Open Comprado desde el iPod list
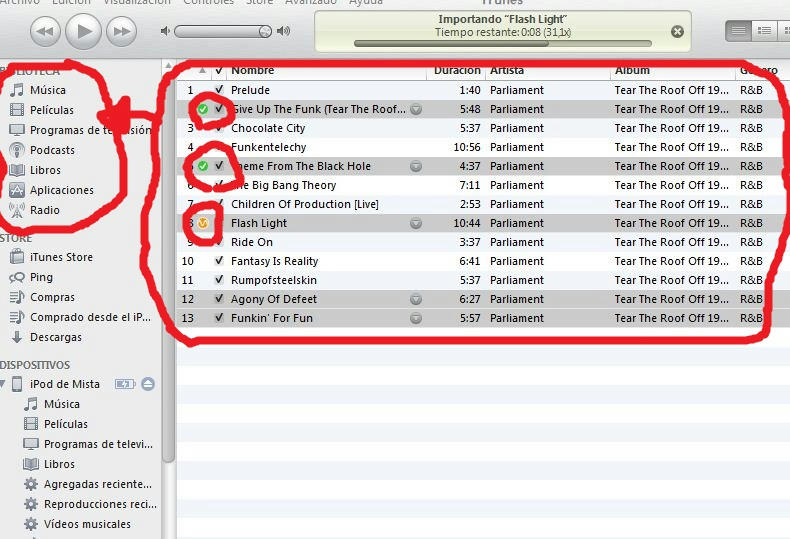Screen dimensions: 790x539 90,317
